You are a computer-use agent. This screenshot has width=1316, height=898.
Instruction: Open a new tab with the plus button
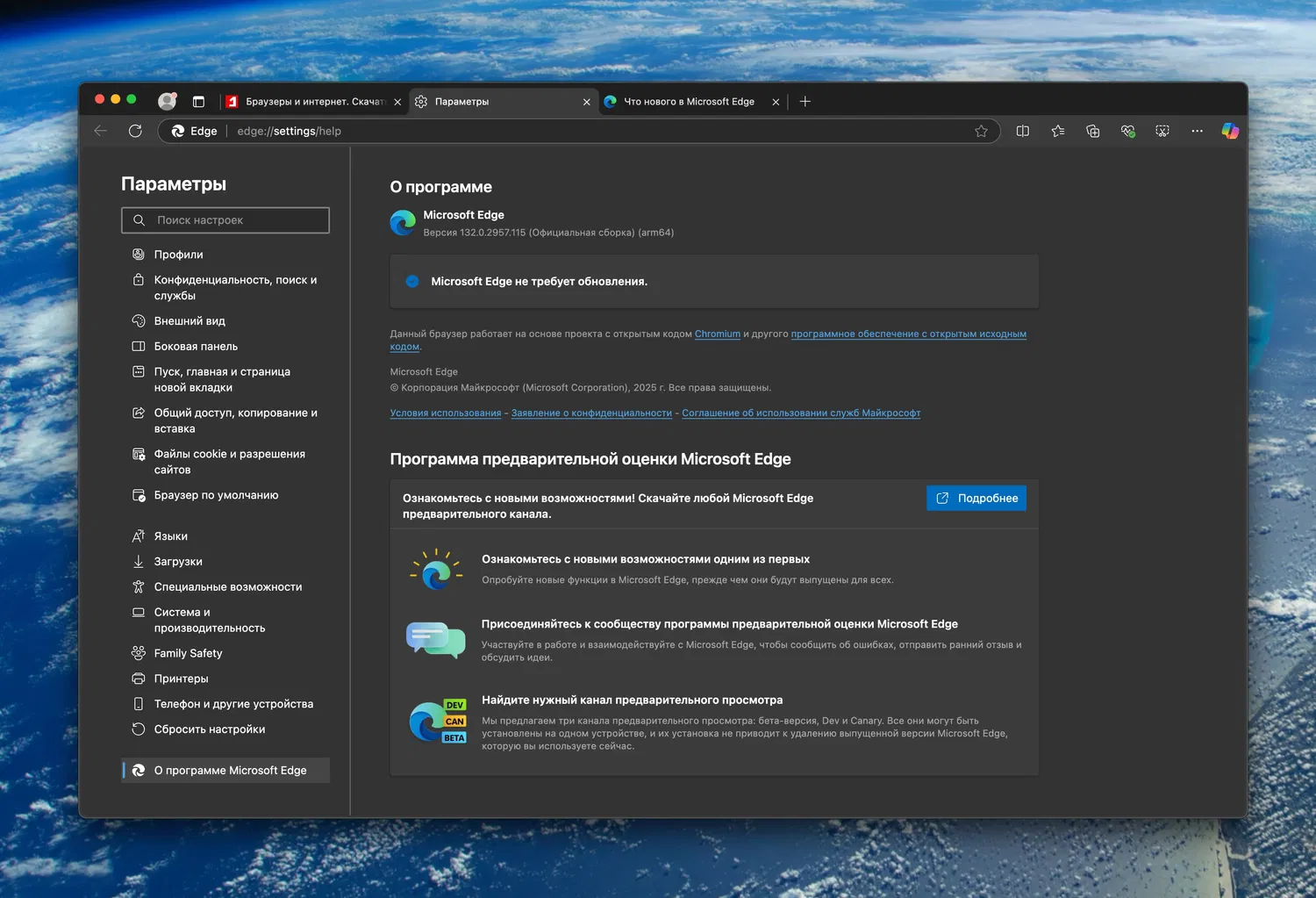[805, 102]
